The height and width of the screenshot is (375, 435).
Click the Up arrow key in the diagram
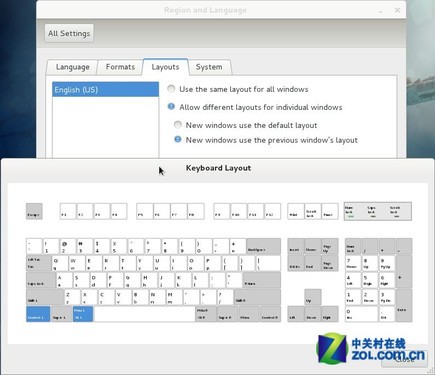pyautogui.click(x=313, y=297)
